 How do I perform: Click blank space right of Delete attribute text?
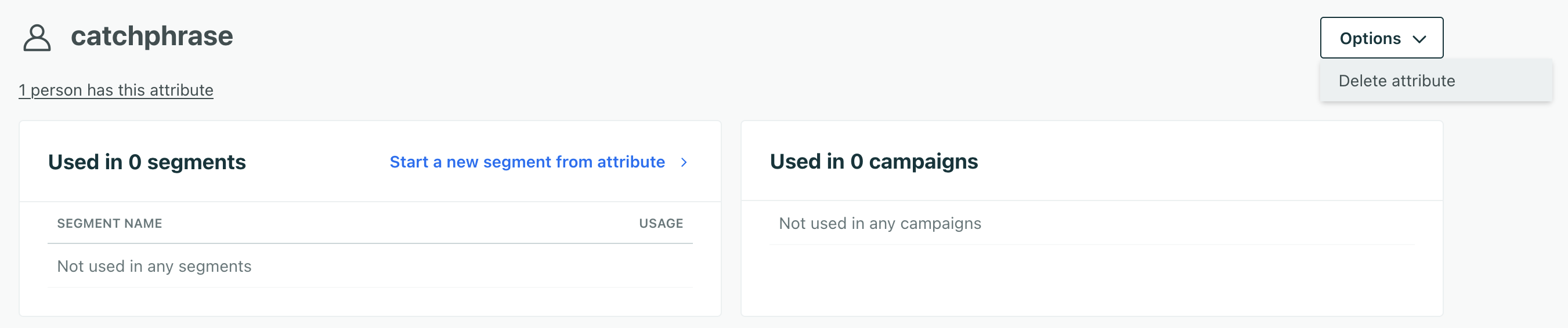coord(1504,81)
